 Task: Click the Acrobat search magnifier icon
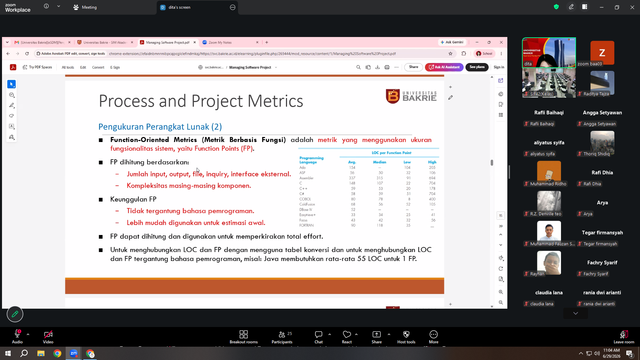click(x=358, y=67)
